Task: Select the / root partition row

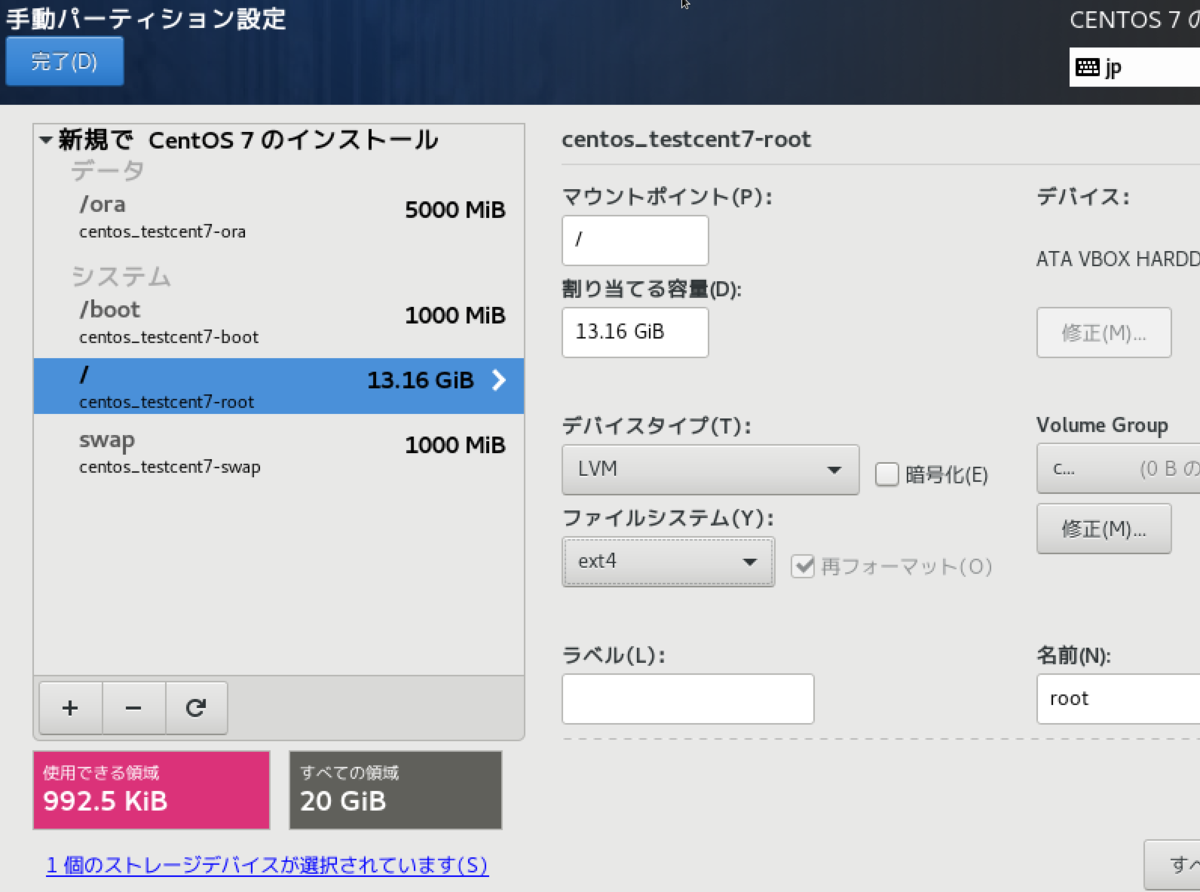Action: click(279, 386)
